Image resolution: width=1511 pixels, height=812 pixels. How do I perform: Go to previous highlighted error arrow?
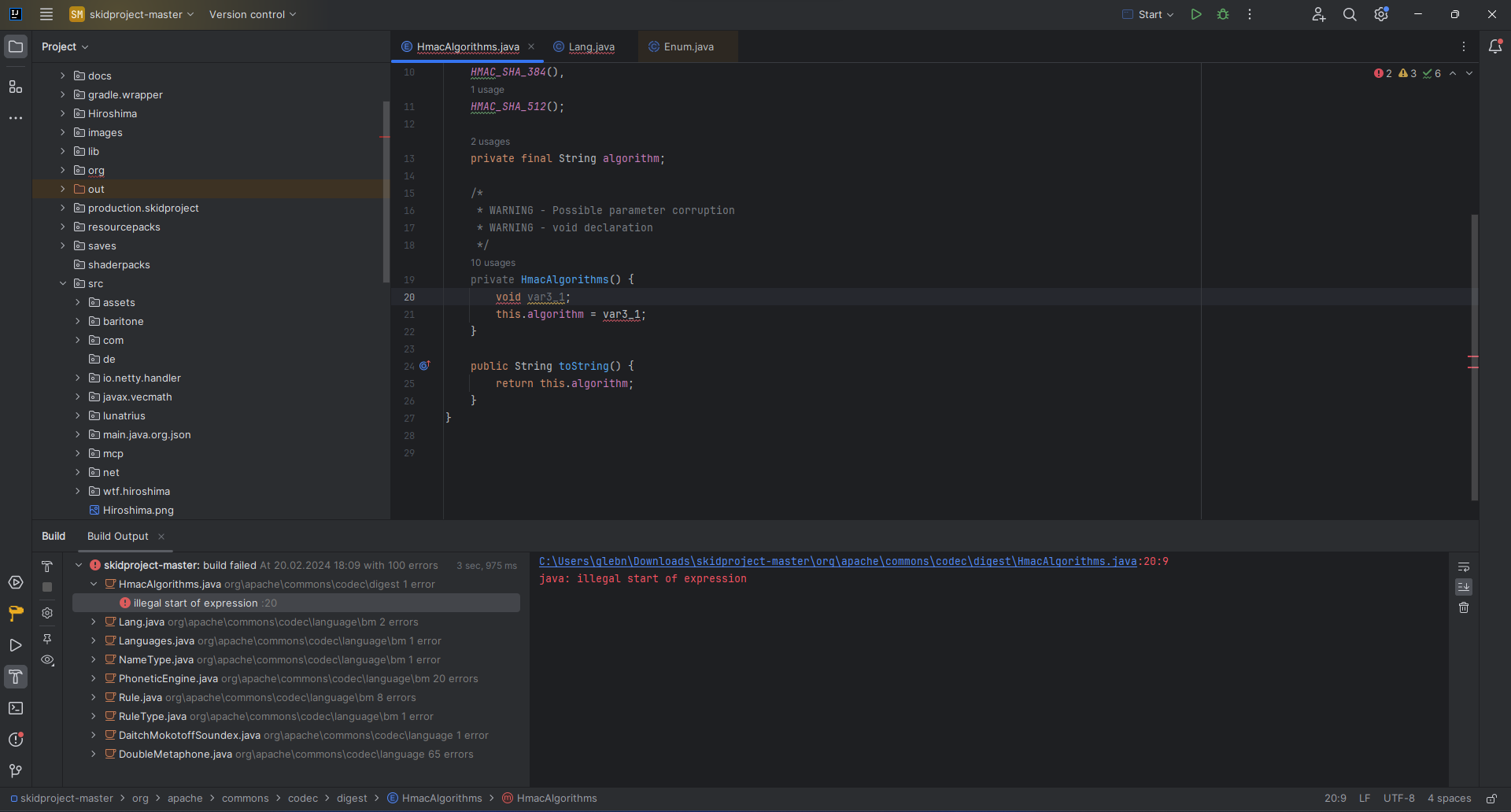coord(1453,73)
